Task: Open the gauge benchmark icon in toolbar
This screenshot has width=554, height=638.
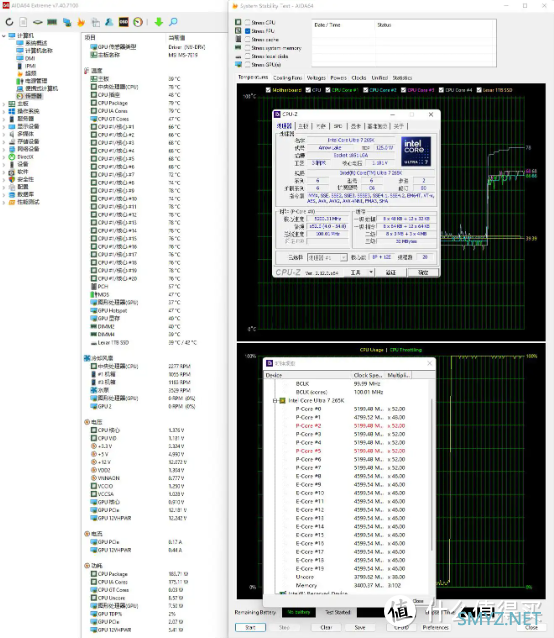Action: (138, 22)
